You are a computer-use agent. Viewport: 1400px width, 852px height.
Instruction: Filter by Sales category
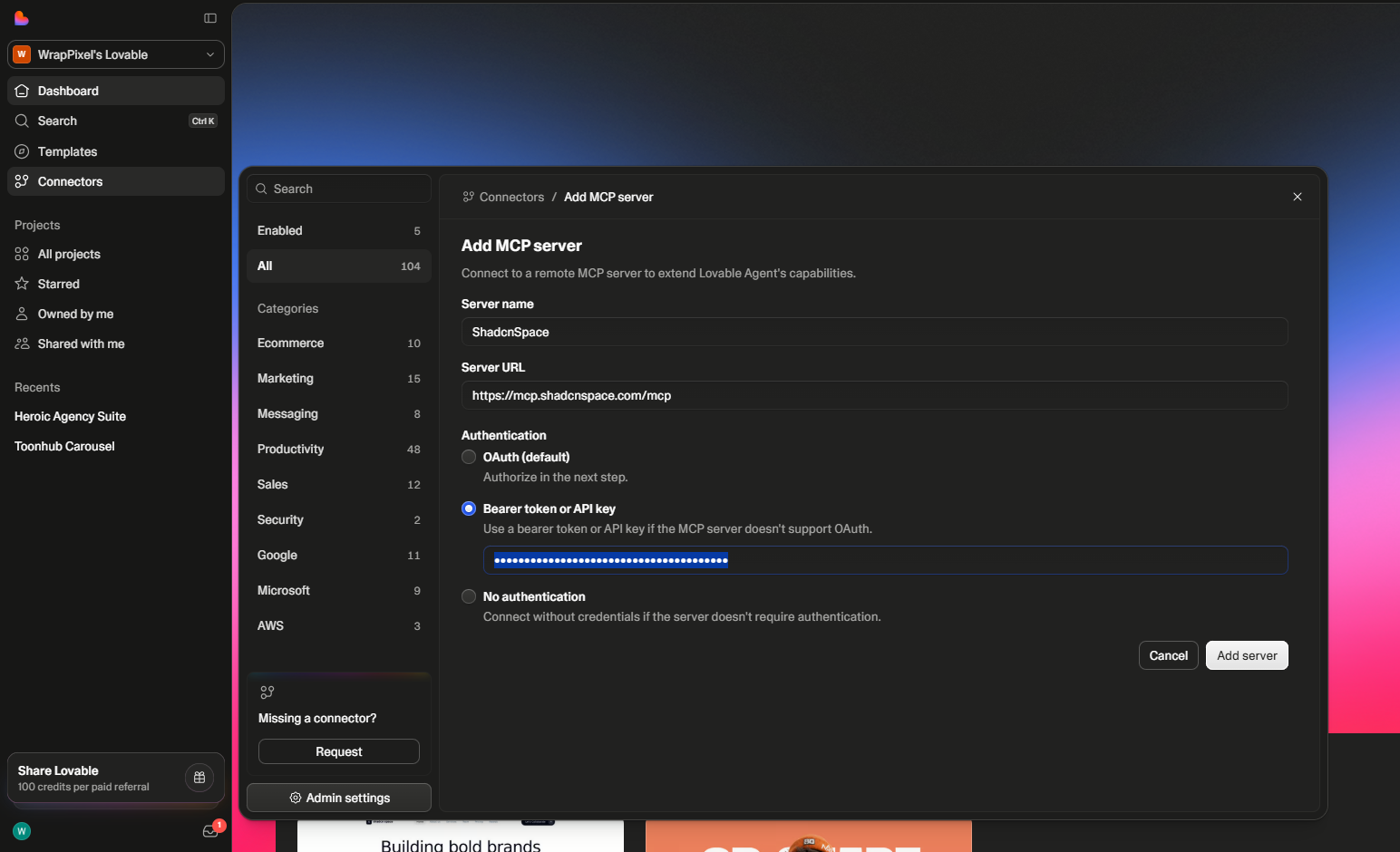(x=339, y=484)
